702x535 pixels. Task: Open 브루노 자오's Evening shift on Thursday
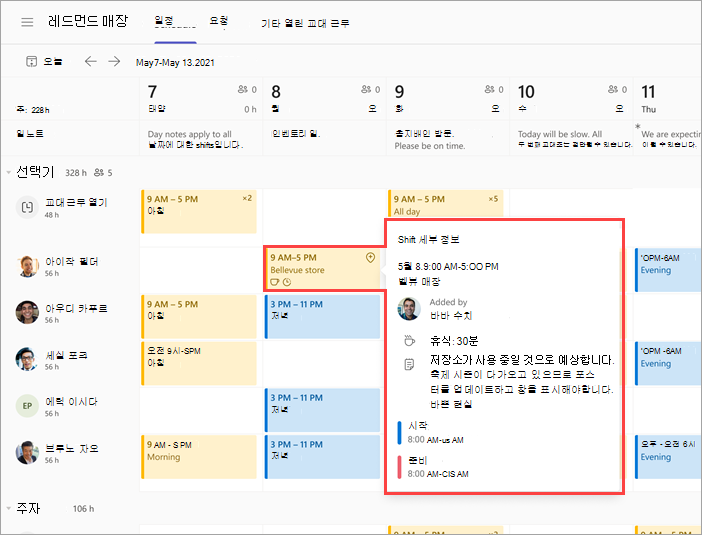pyautogui.click(x=668, y=457)
